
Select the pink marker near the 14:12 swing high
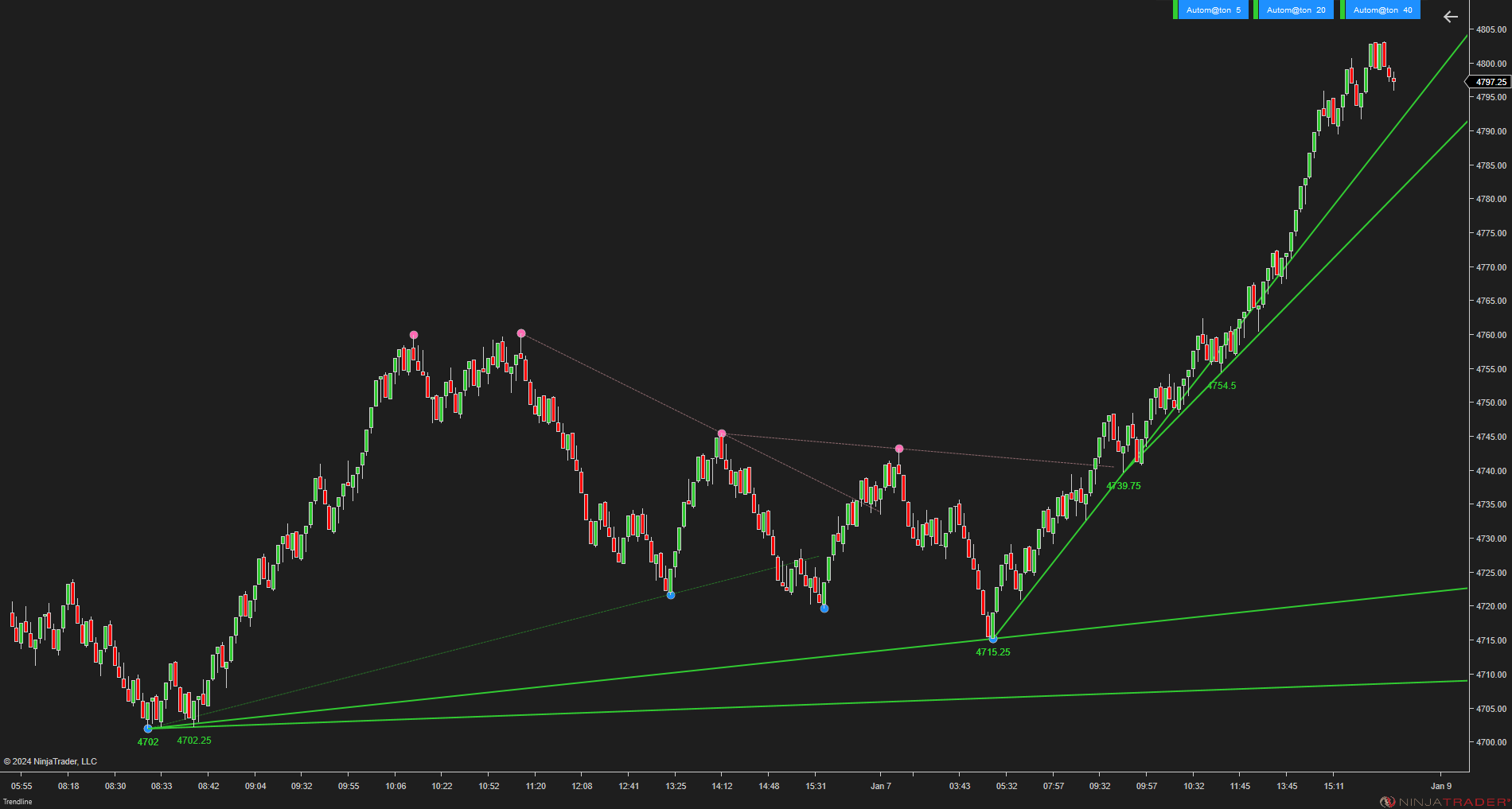[x=721, y=433]
